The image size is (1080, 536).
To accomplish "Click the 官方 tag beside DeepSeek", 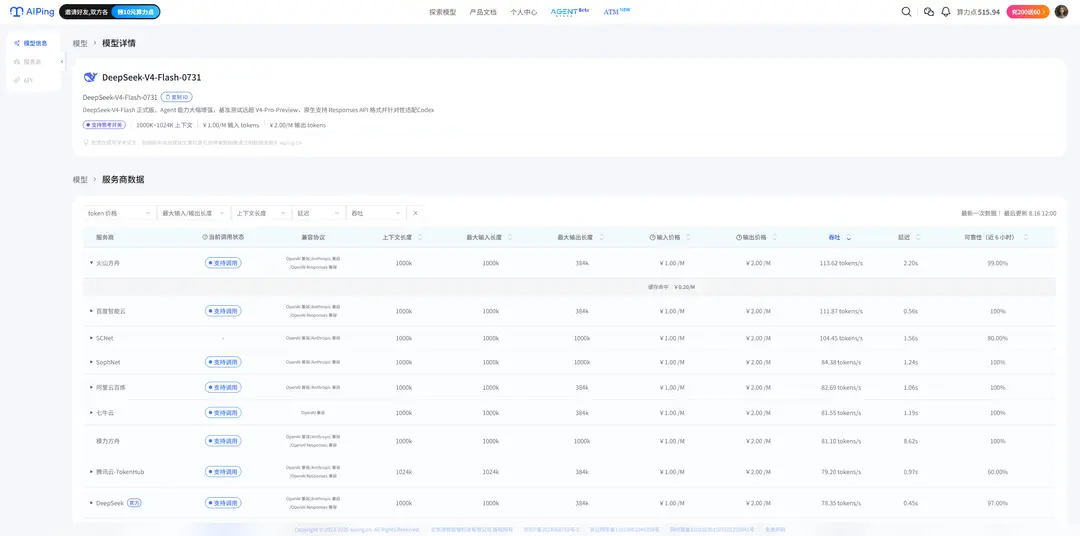I will coord(134,504).
